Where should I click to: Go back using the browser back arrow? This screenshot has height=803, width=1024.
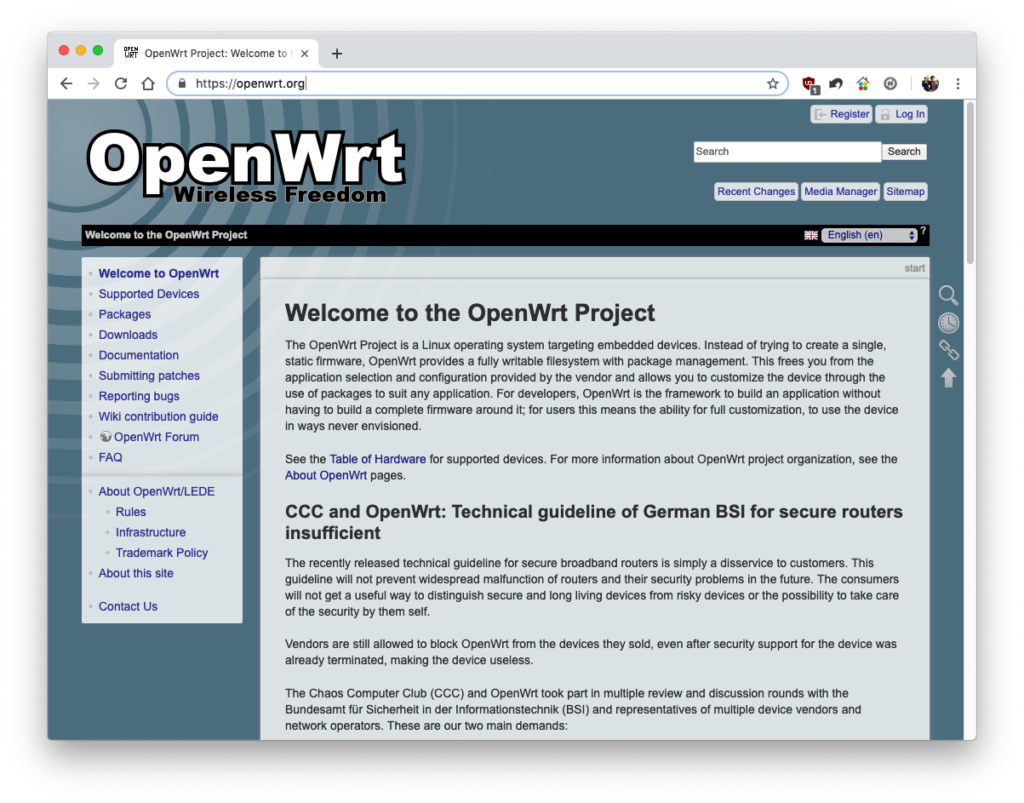click(66, 84)
